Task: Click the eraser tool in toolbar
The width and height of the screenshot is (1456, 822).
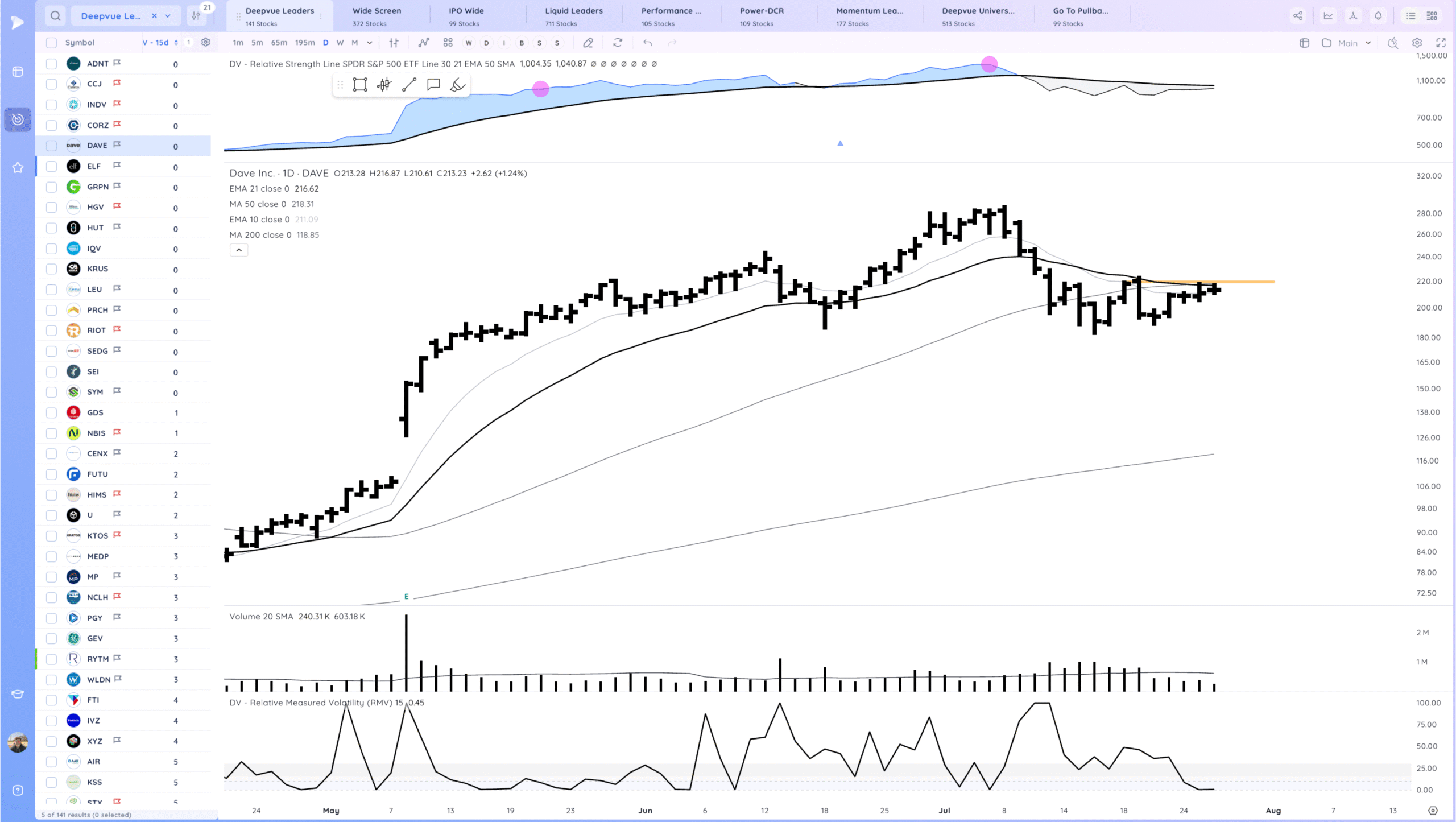Action: click(x=588, y=43)
